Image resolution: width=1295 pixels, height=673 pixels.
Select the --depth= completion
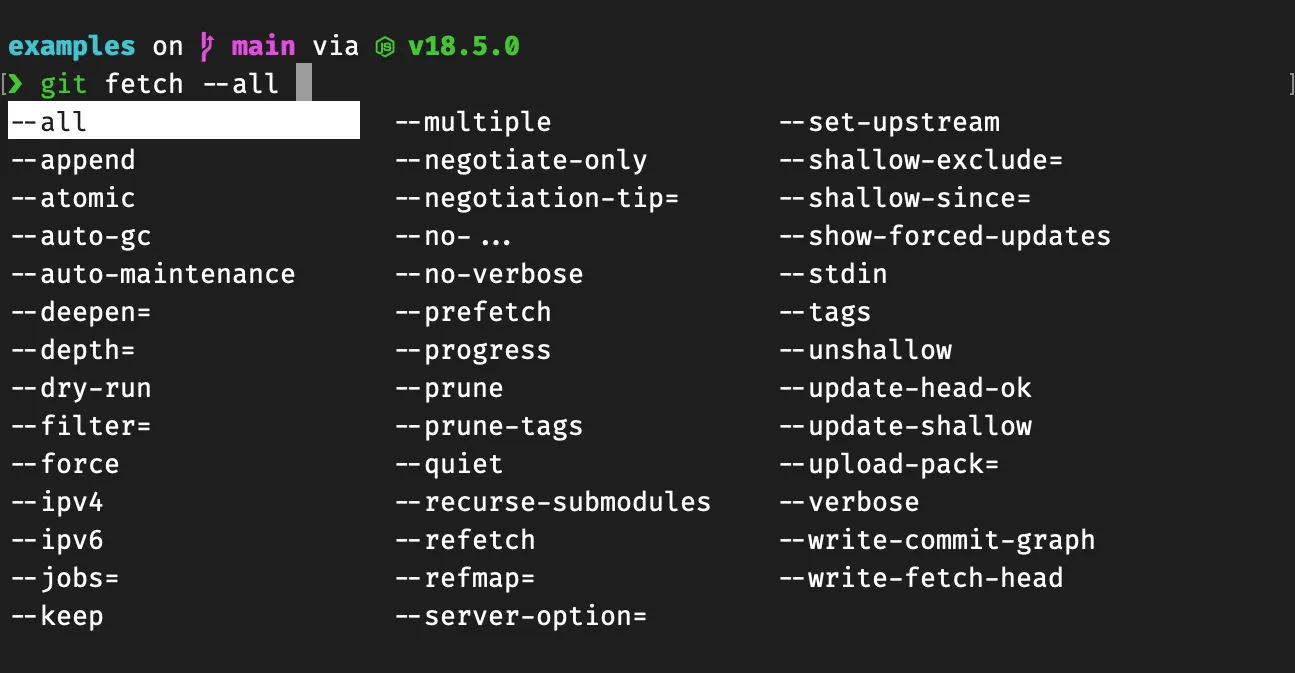[73, 350]
